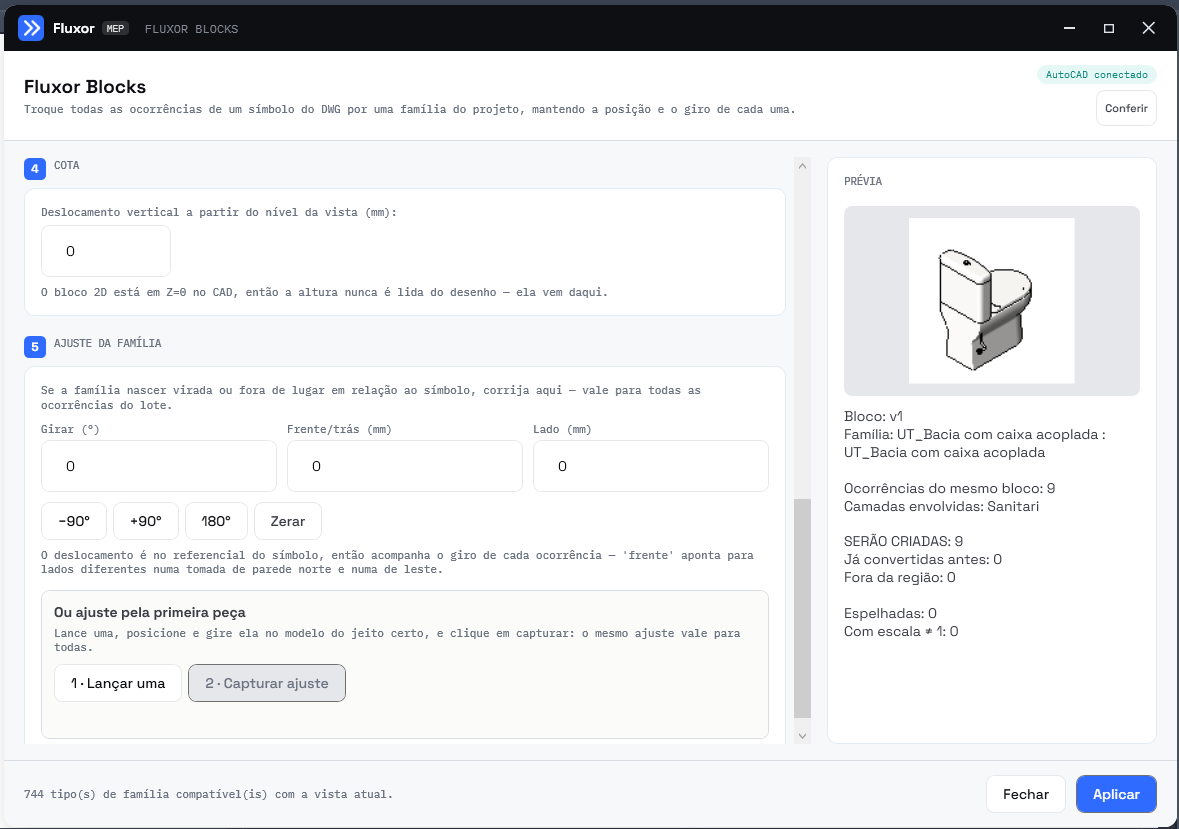Image resolution: width=1179 pixels, height=829 pixels.
Task: Click the toilet preview thumbnail
Action: [x=991, y=301]
